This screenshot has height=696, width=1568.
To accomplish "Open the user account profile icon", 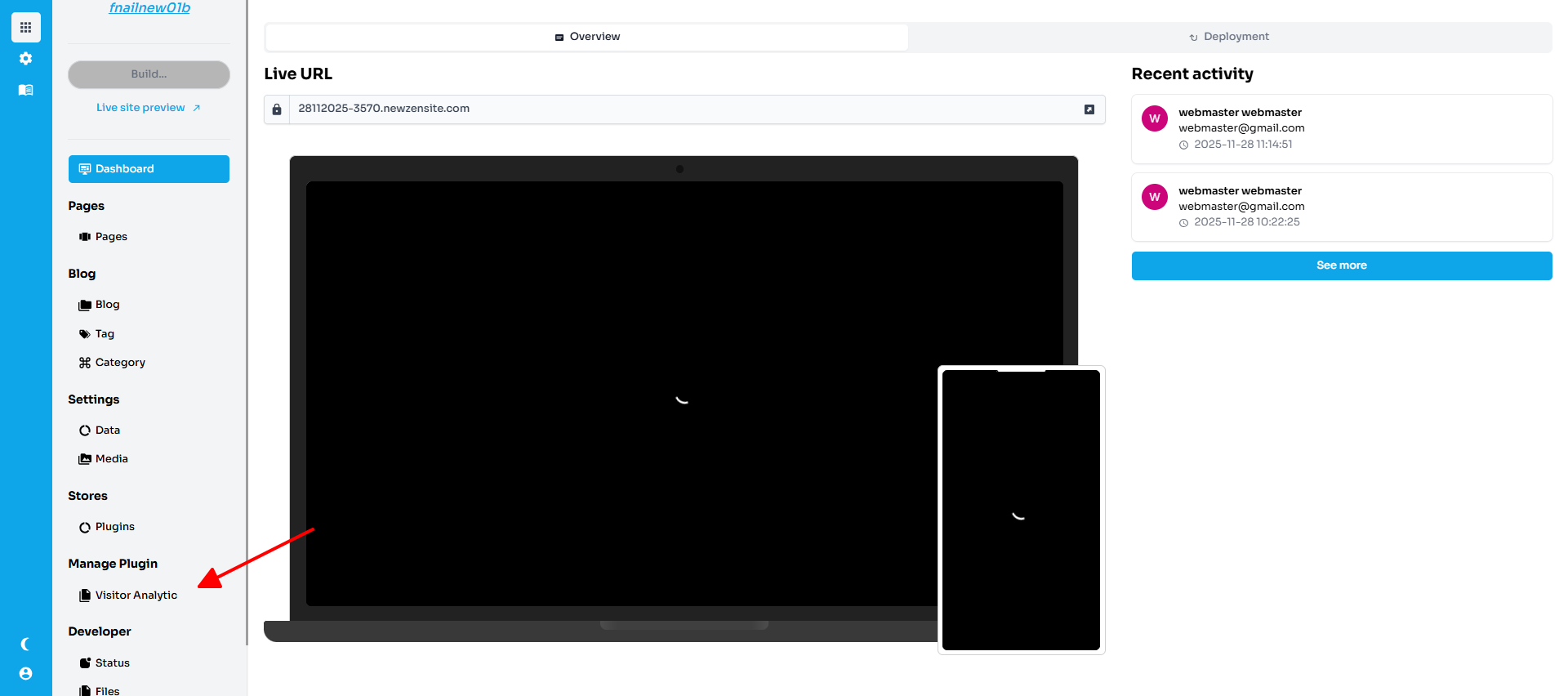I will click(26, 674).
